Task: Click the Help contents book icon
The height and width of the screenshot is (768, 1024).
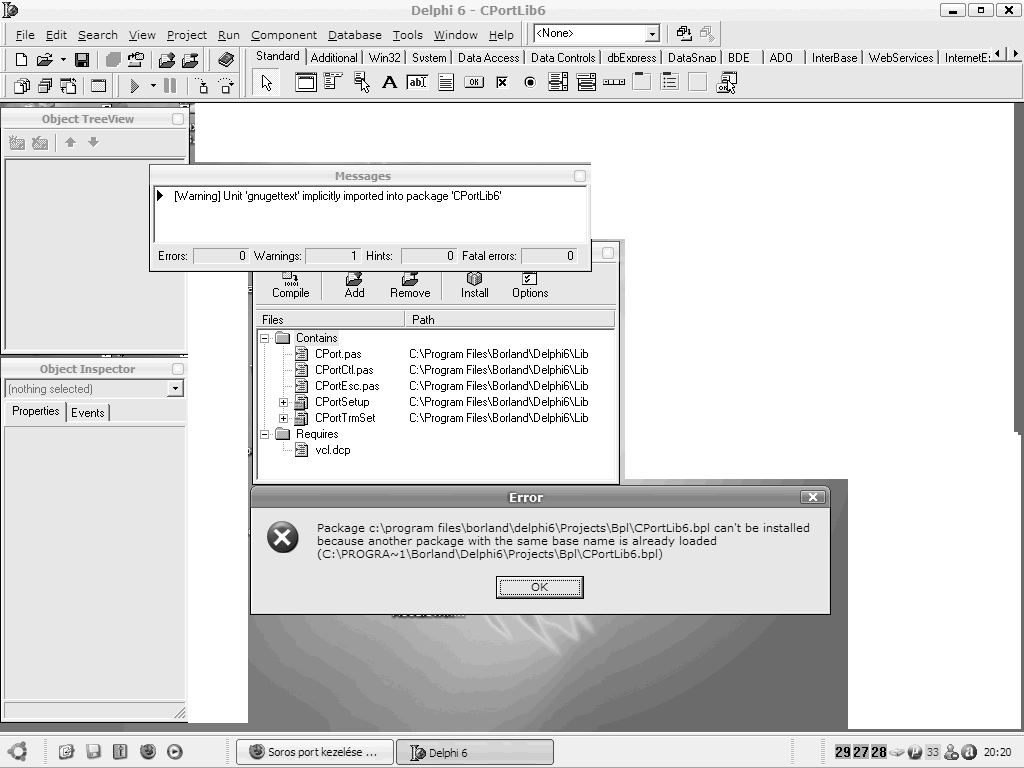Action: [226, 60]
